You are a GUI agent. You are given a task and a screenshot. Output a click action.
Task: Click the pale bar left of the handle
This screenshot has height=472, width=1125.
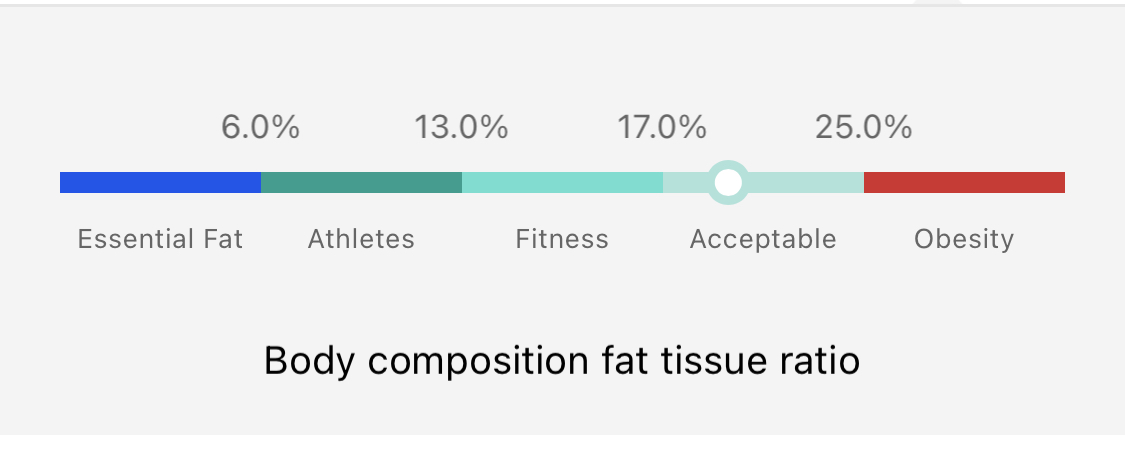coord(685,182)
